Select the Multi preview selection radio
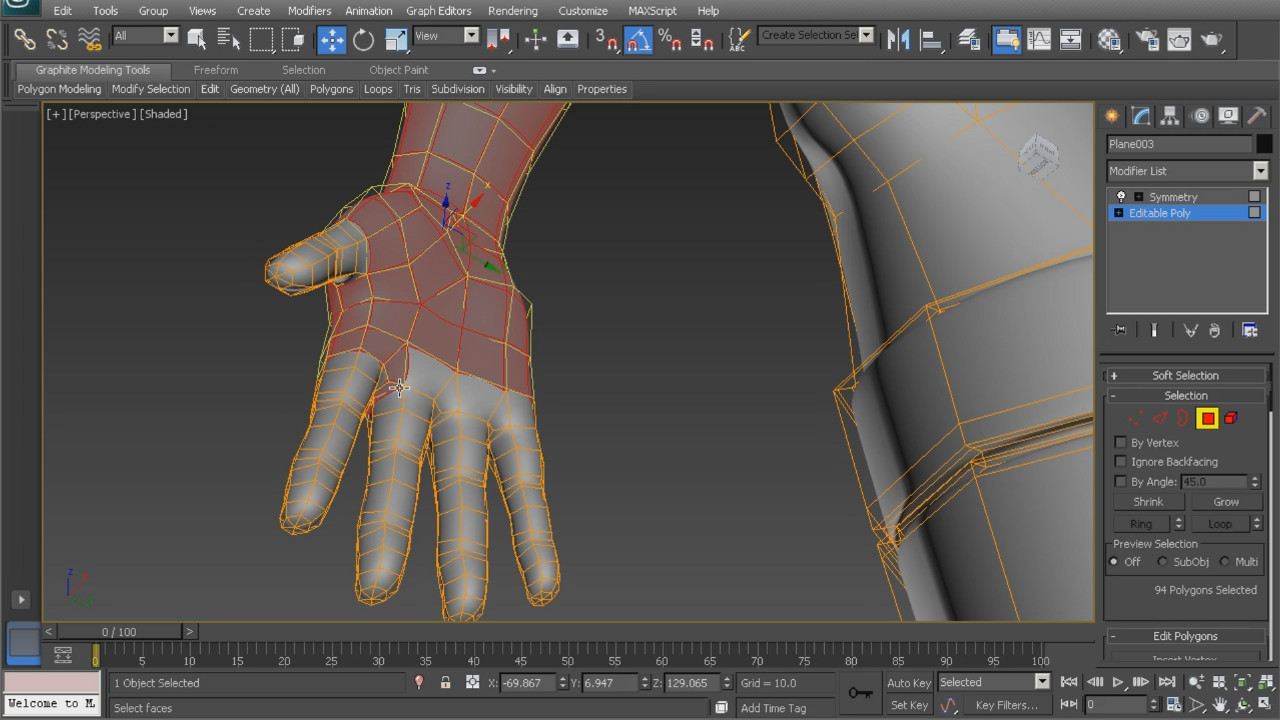 tap(1225, 562)
